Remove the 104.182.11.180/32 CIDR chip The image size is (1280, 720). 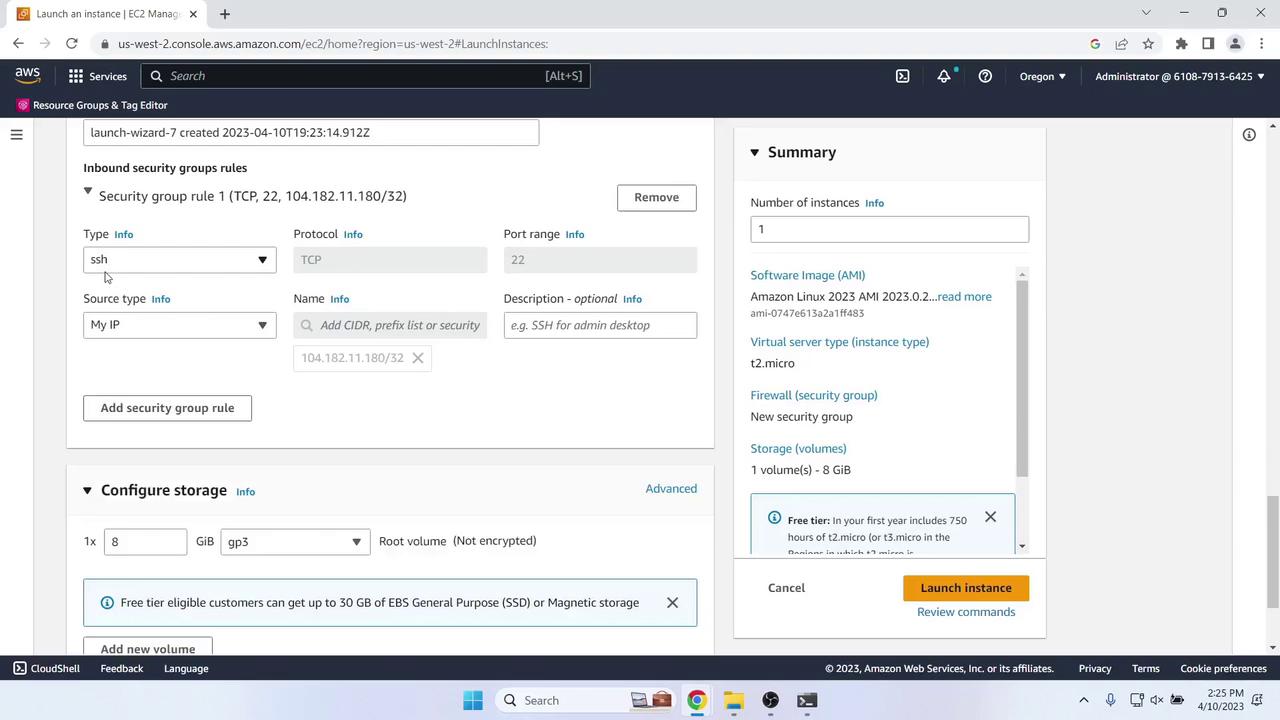tap(418, 358)
